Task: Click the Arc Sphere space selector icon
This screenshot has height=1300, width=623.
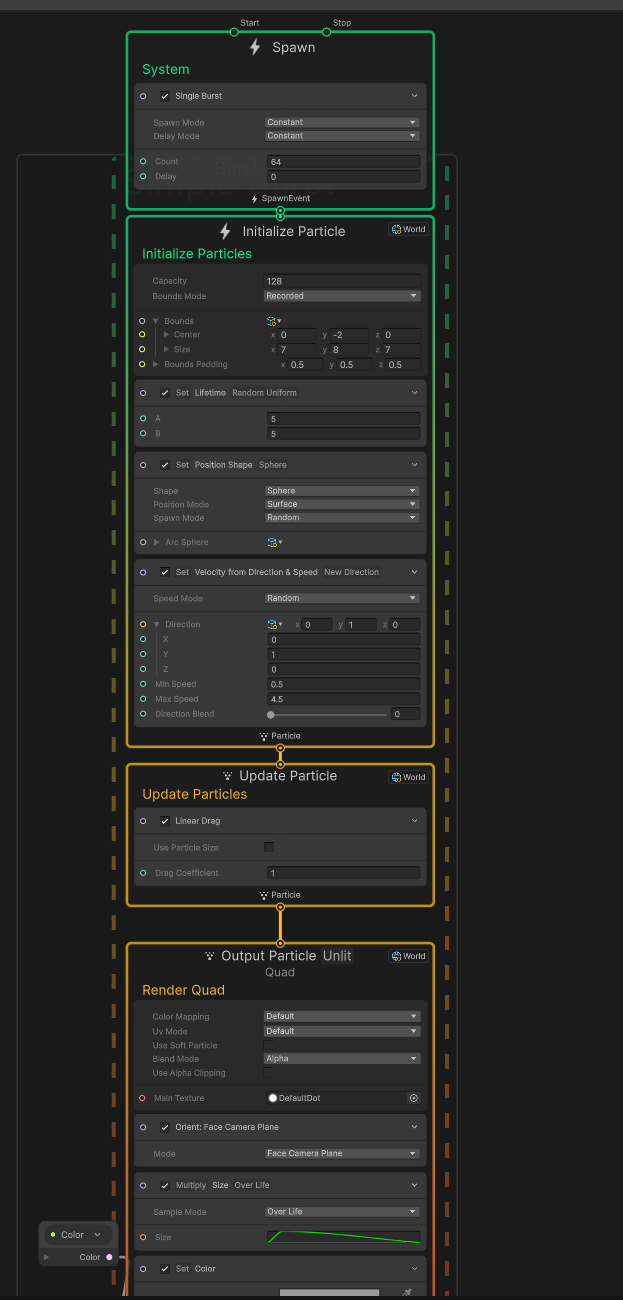Action: 273,542
